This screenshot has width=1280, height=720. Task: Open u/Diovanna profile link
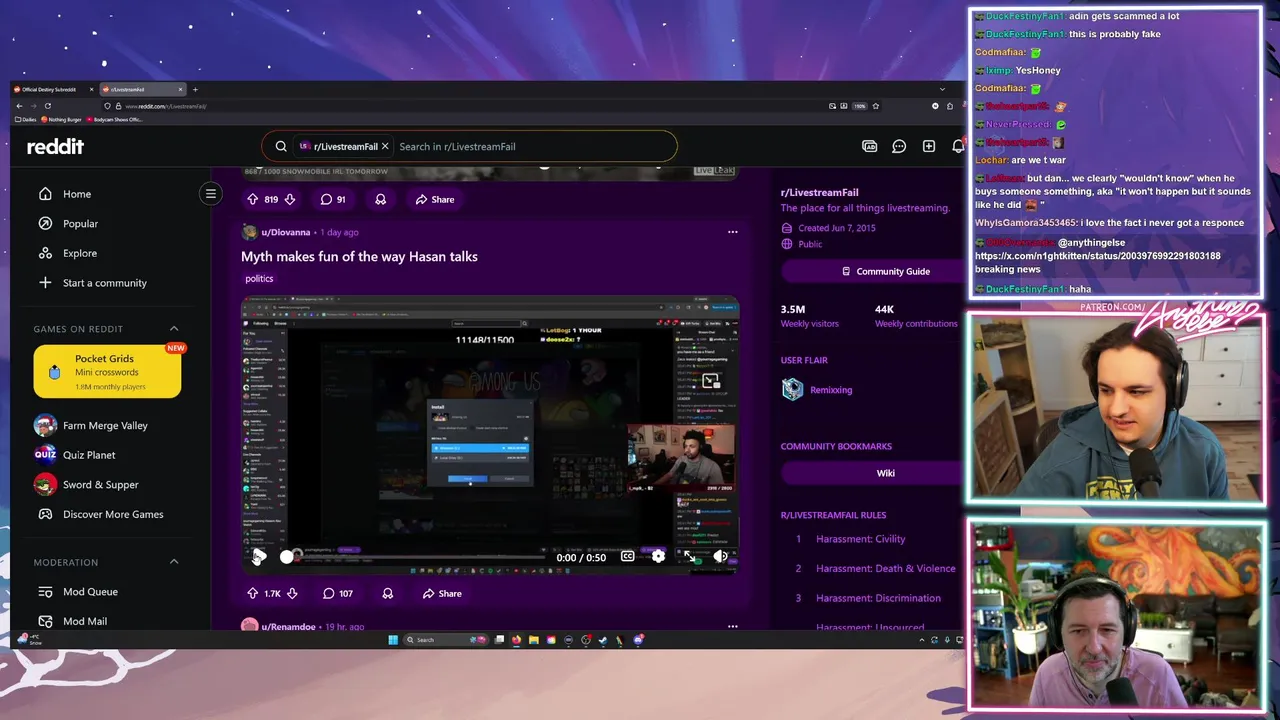coord(285,232)
